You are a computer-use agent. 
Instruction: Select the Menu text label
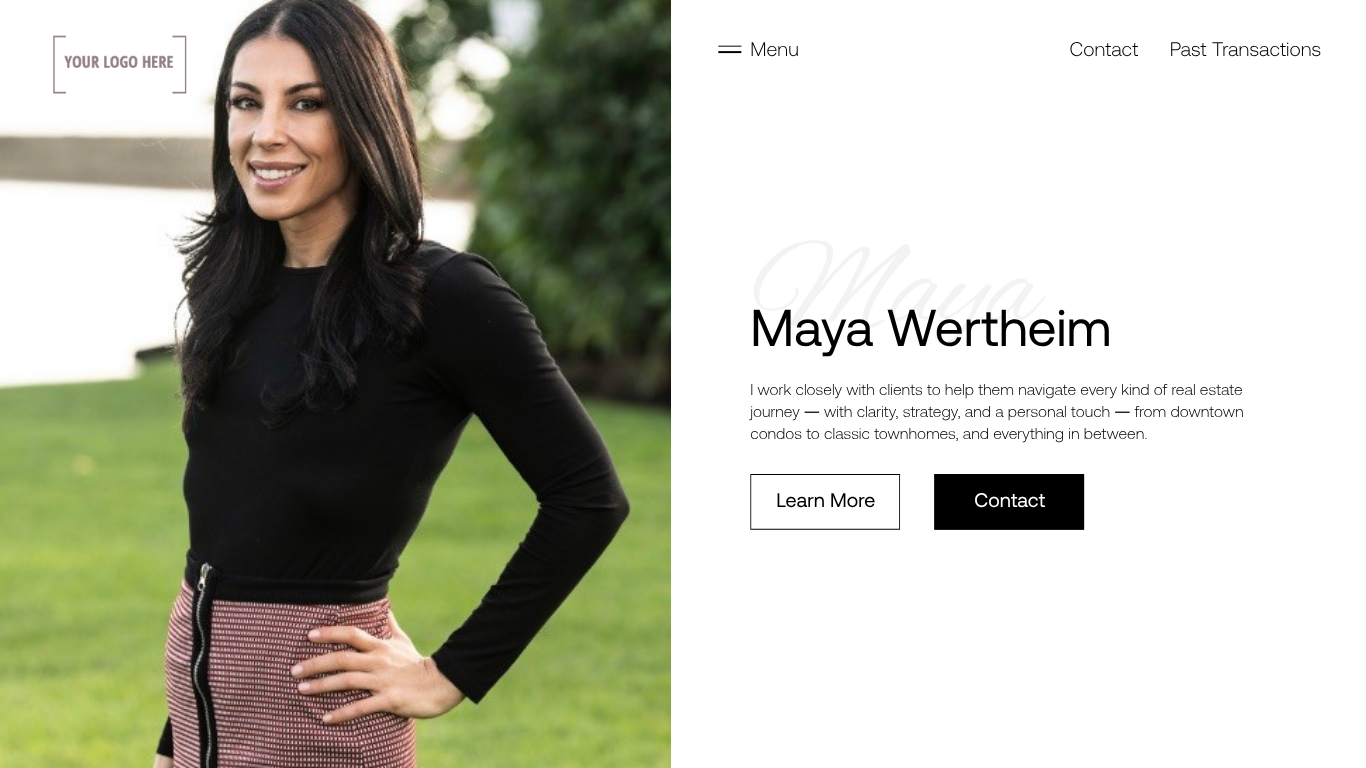coord(774,49)
